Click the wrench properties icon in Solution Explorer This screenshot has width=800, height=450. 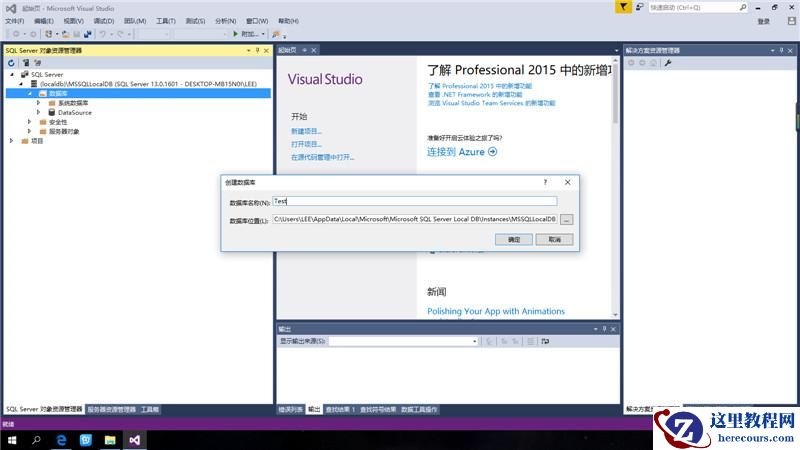[x=667, y=63]
